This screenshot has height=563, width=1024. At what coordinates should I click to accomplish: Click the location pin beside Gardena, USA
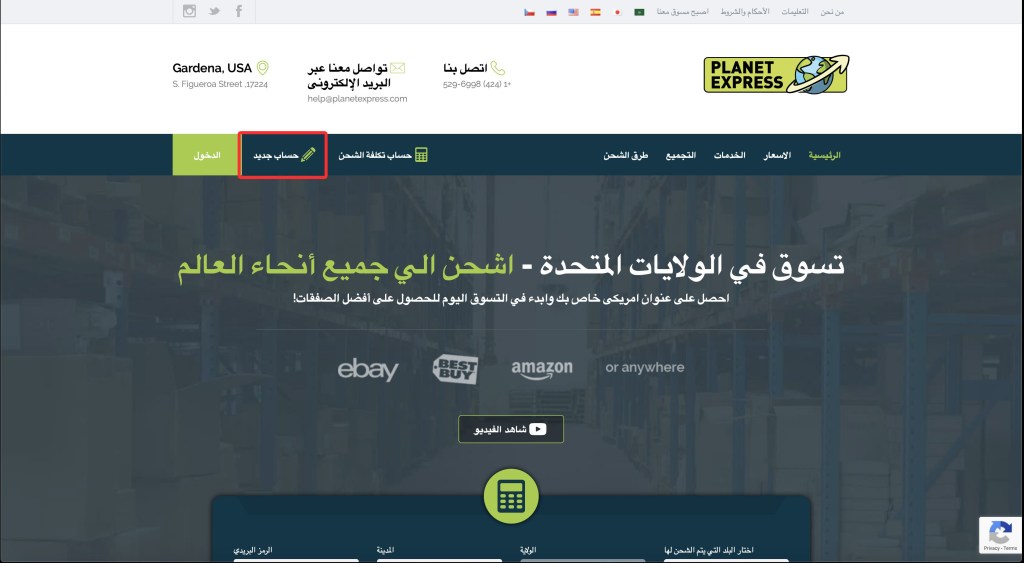coord(263,68)
